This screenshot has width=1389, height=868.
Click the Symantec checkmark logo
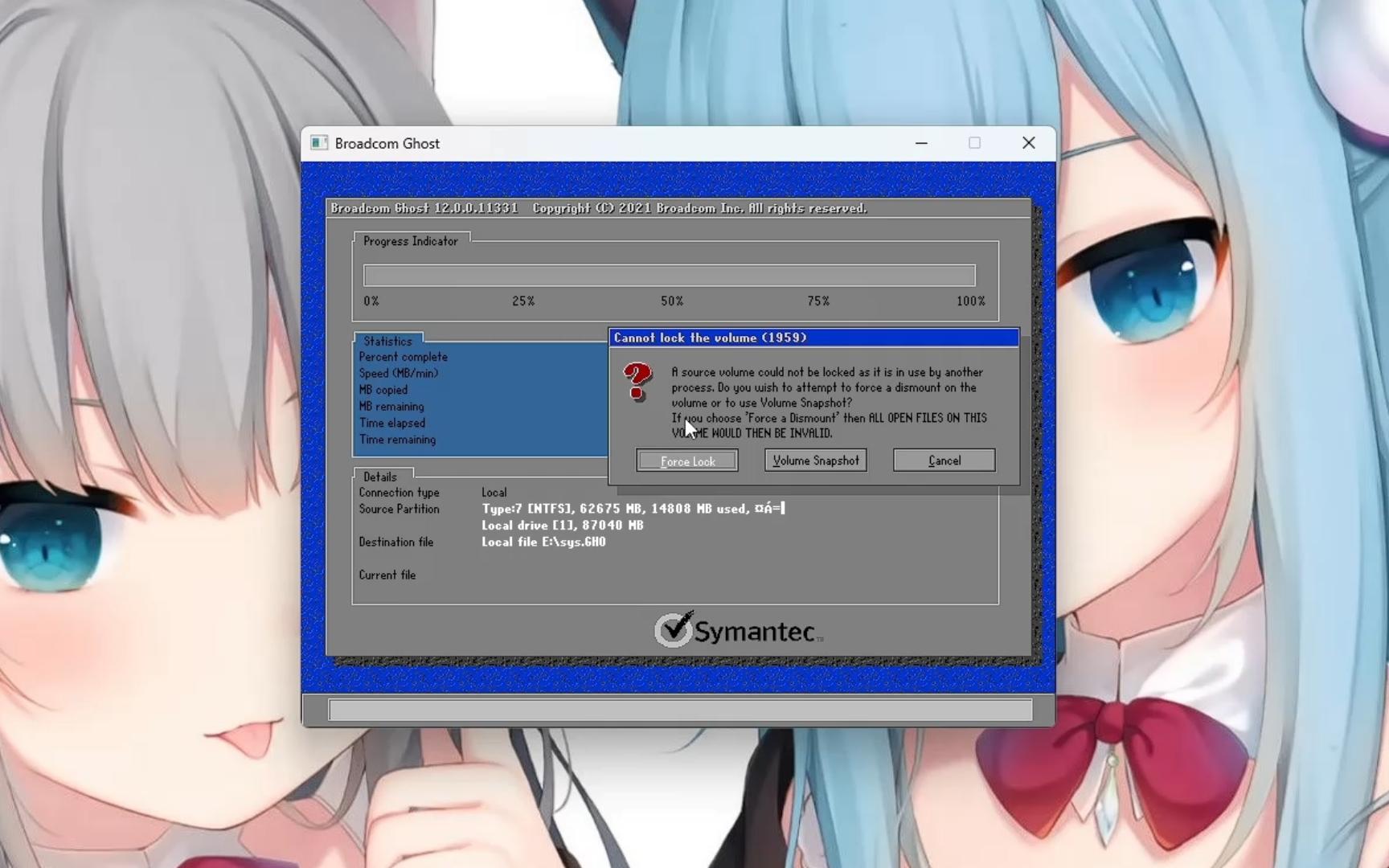pyautogui.click(x=674, y=629)
